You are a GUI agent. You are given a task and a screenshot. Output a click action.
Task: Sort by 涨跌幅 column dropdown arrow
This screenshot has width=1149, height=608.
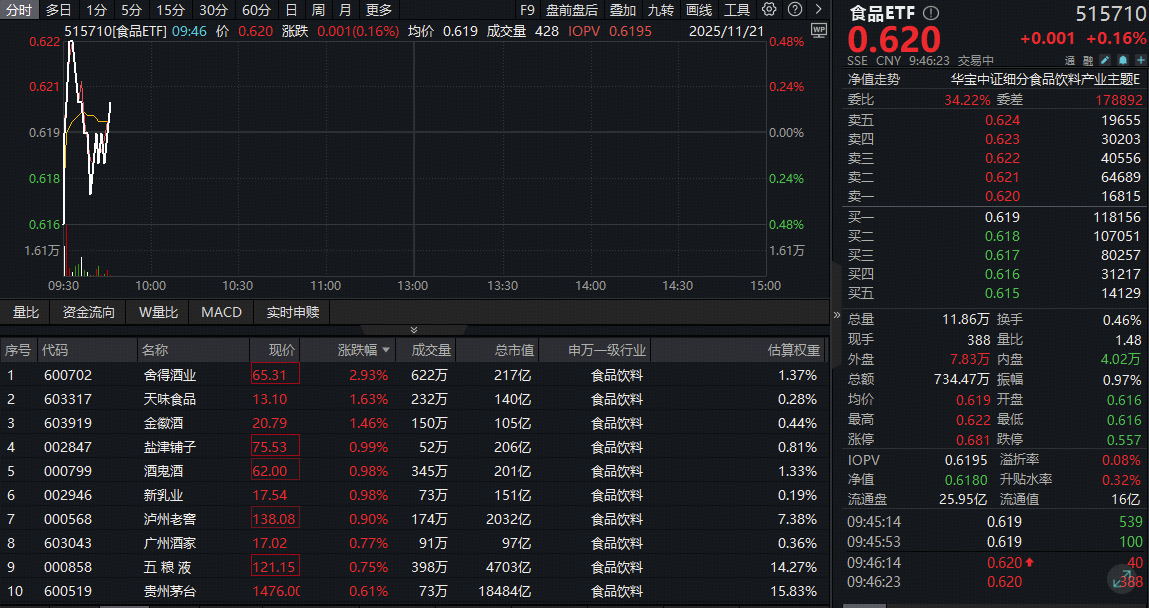[x=386, y=350]
